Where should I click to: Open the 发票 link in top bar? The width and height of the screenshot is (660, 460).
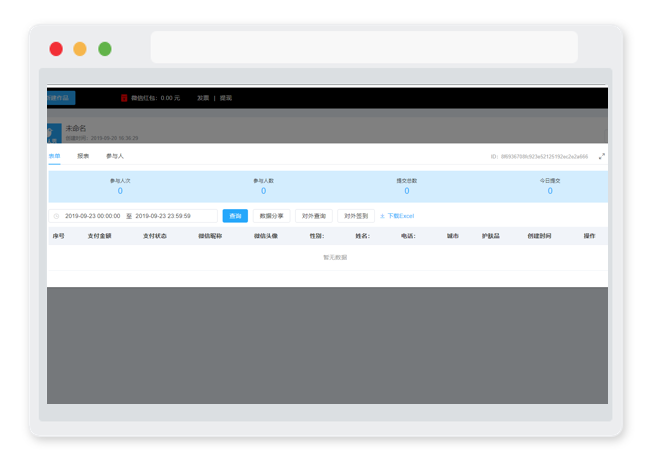coord(203,98)
